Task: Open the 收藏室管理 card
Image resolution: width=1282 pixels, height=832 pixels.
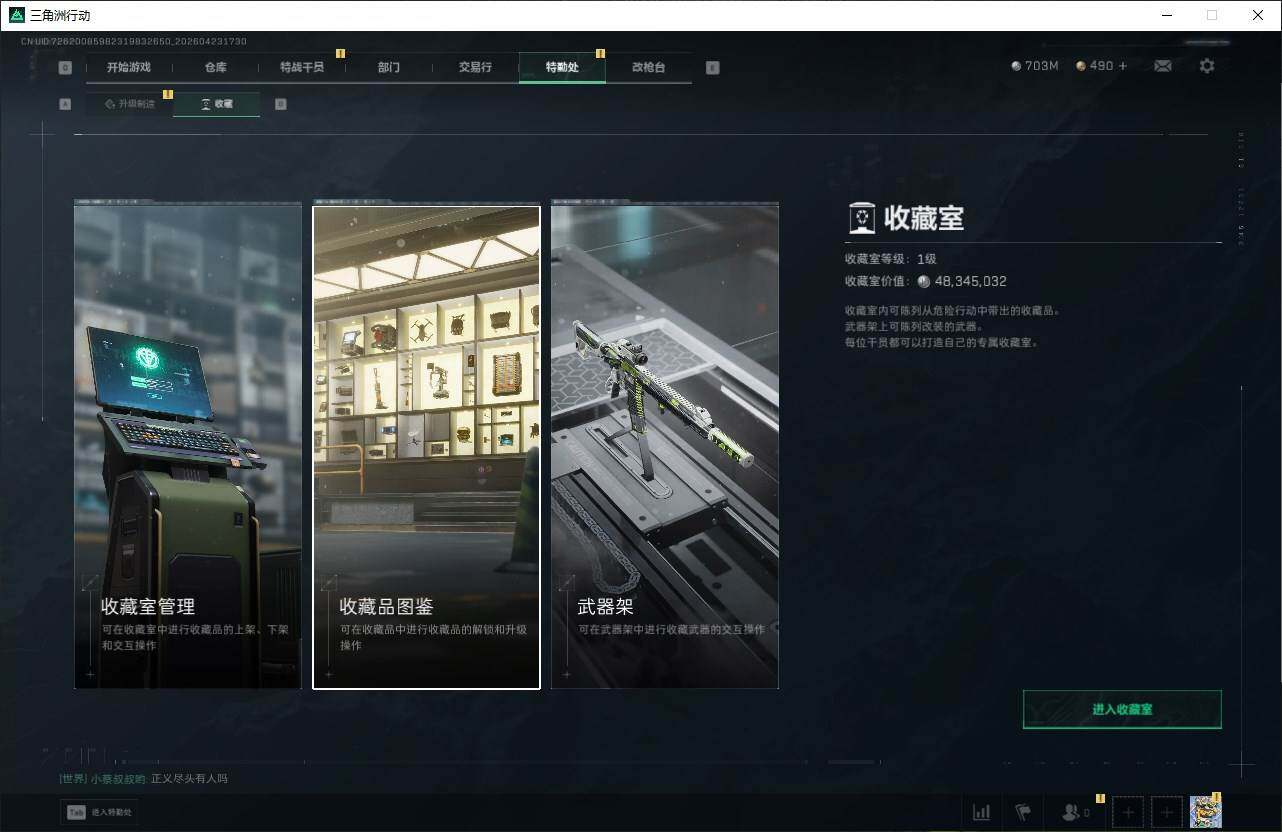Action: (x=187, y=445)
